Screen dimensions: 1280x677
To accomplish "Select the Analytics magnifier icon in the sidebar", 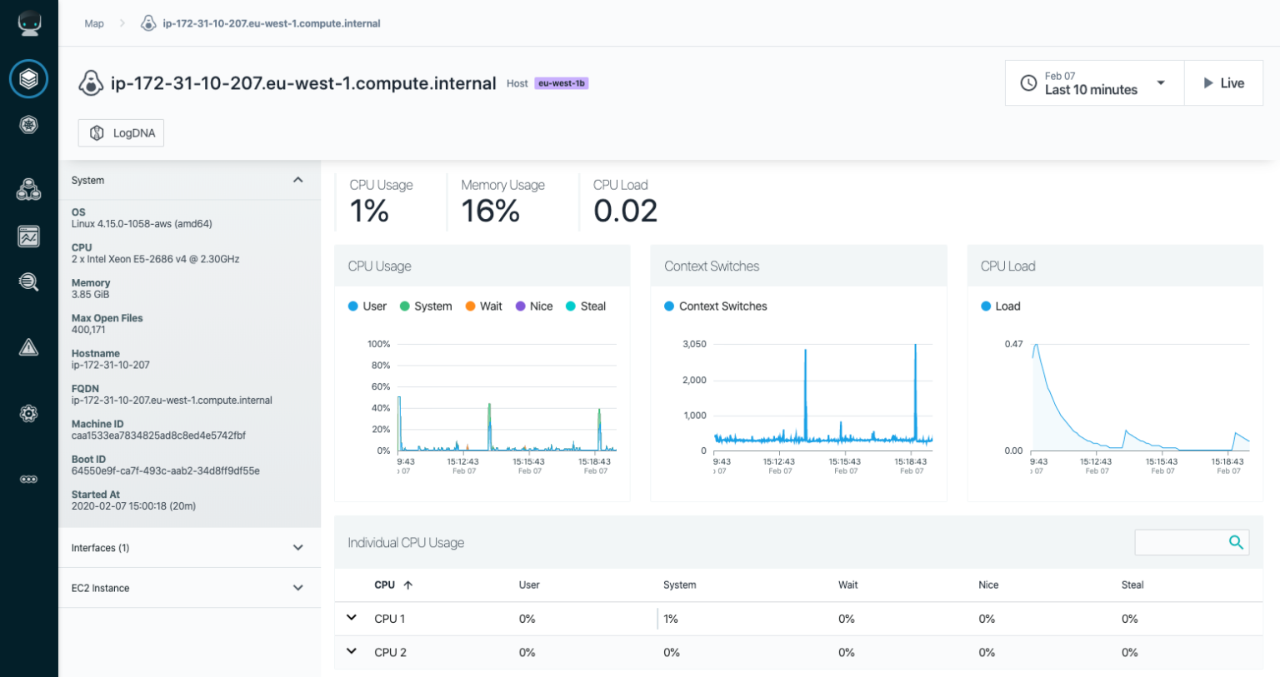I will point(28,281).
